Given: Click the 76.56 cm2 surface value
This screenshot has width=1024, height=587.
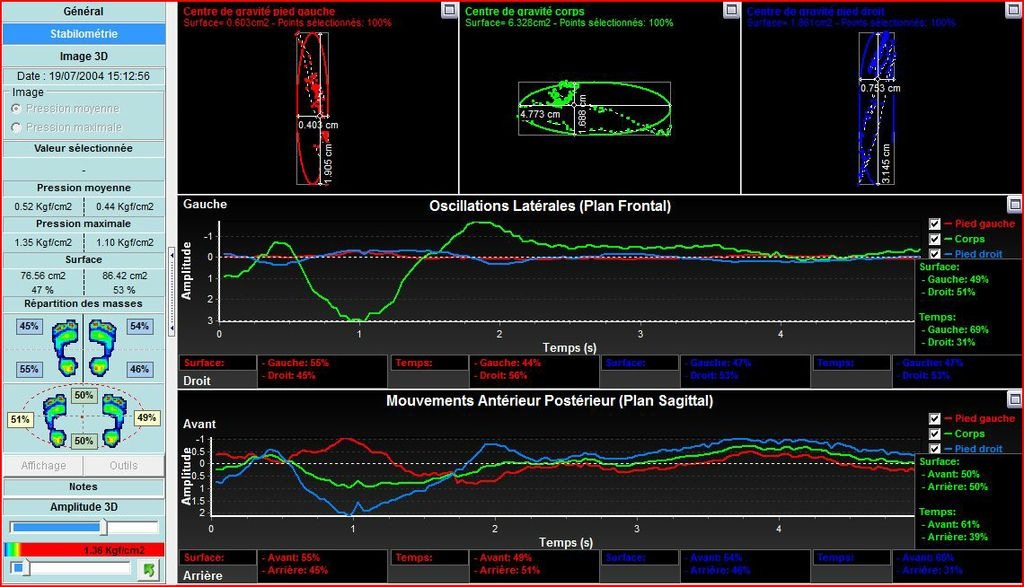Looking at the screenshot, I should [43, 276].
